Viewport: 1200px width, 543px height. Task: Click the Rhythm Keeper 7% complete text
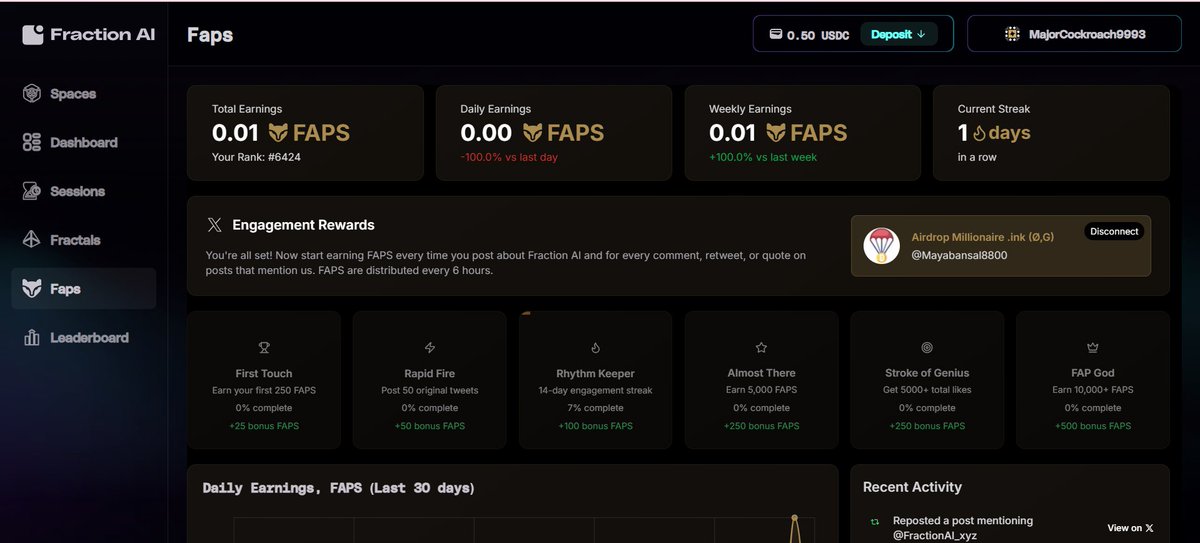click(596, 408)
